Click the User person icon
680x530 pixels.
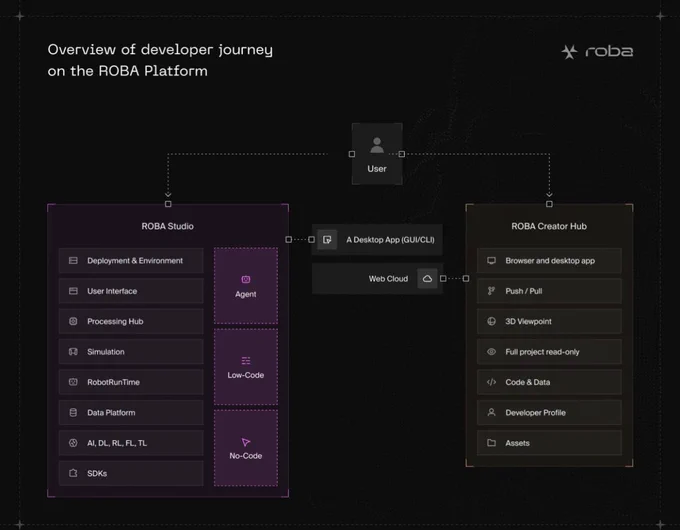377,145
